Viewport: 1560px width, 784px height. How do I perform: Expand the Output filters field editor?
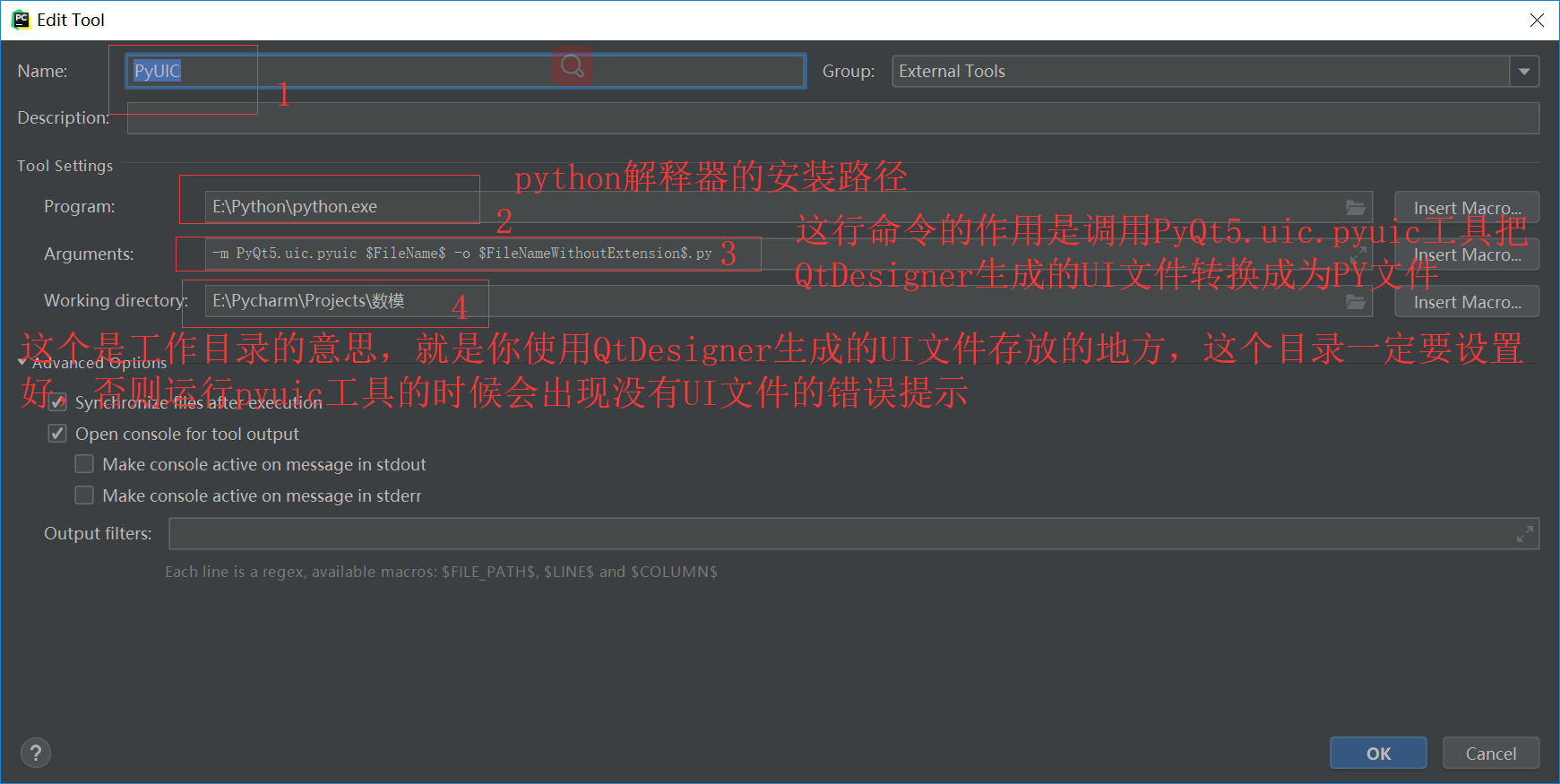[1524, 534]
